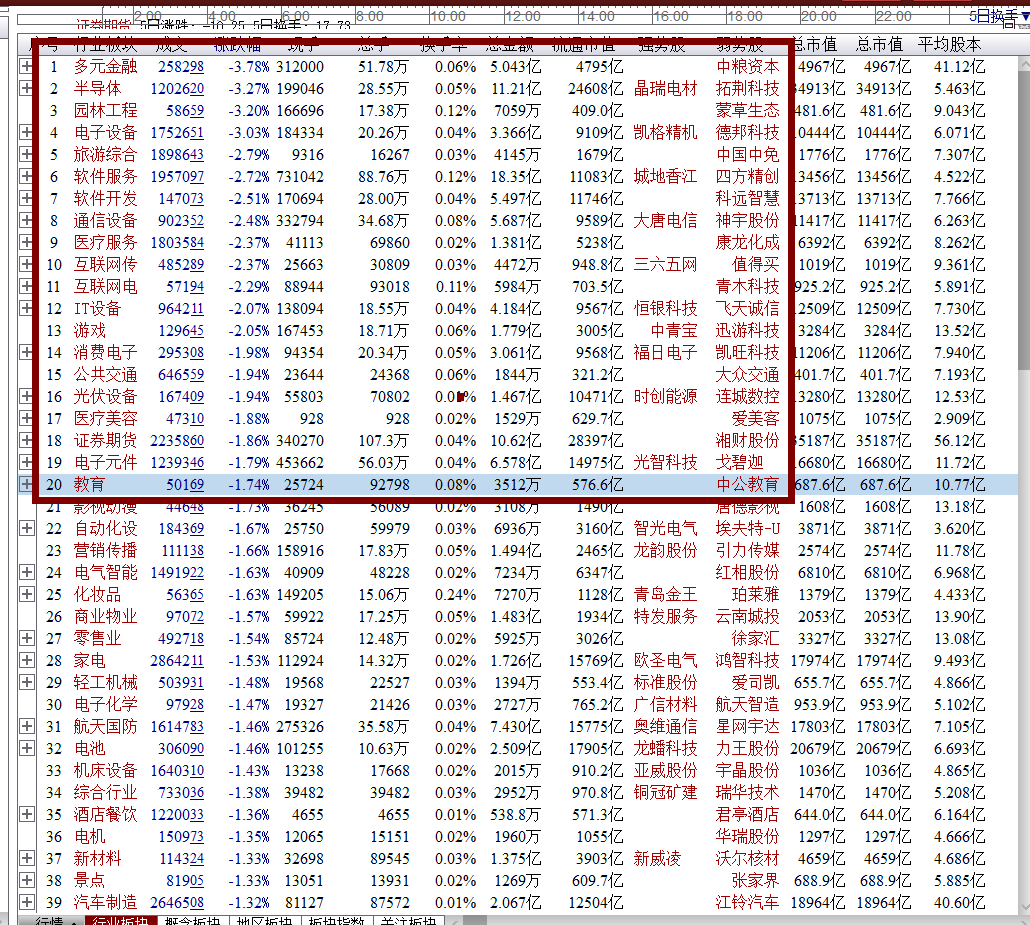
Task: Open volume link 1491922 for 电气智能
Action: pos(177,573)
